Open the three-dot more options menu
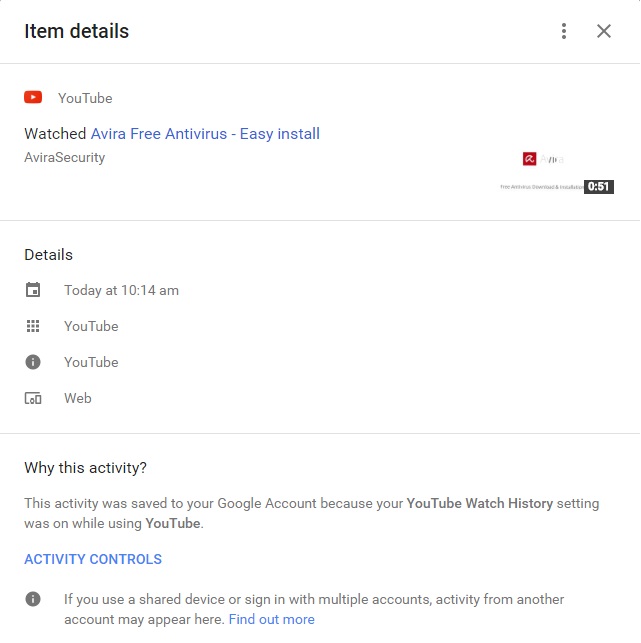Viewport: 641px width, 643px height. [x=564, y=31]
